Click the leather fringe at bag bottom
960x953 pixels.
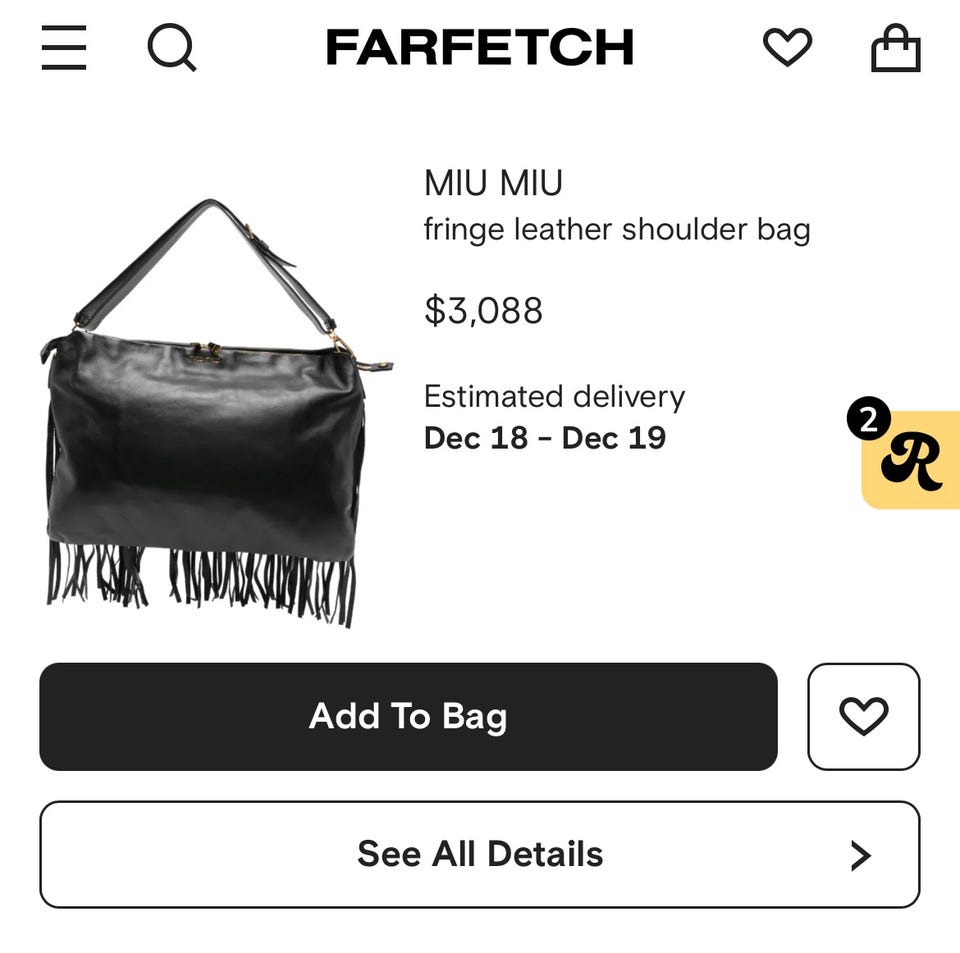202,581
